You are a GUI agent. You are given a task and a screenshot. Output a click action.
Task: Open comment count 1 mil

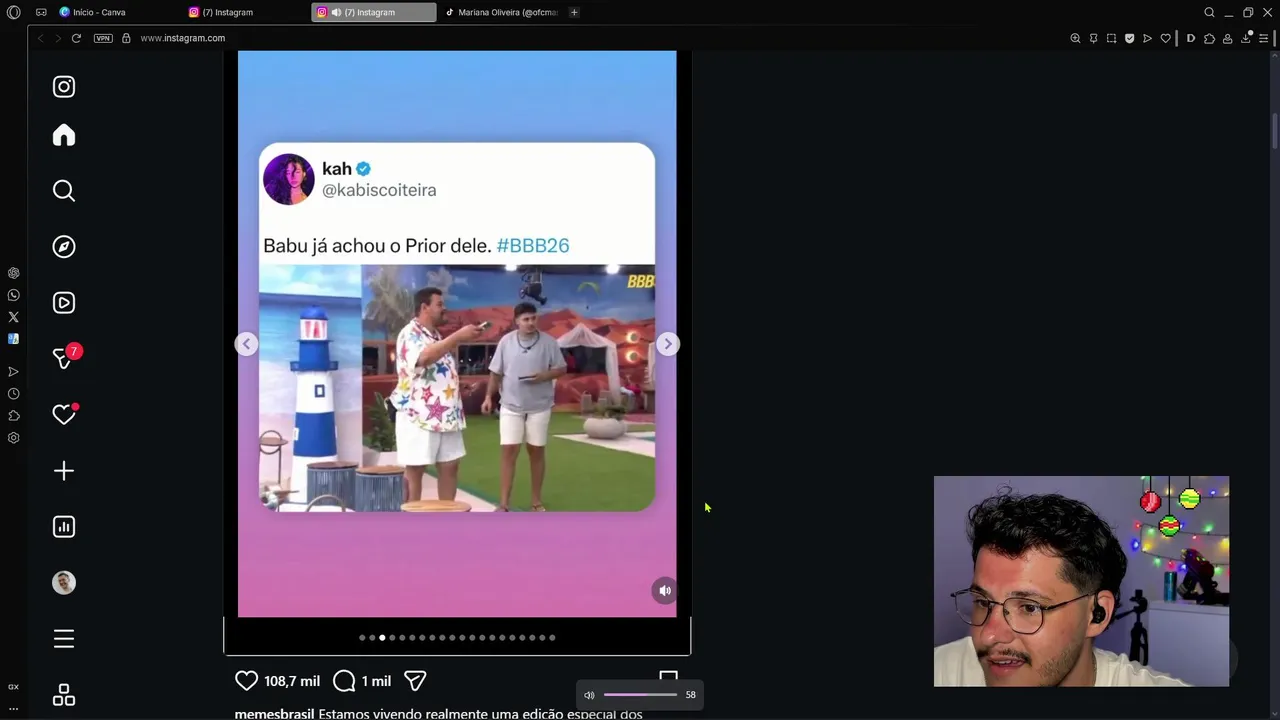pos(376,681)
